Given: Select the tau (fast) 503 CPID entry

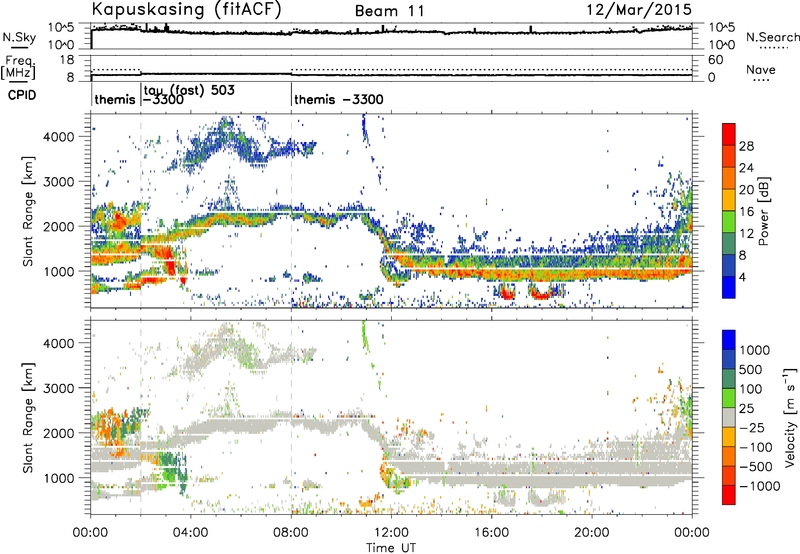Looking at the screenshot, I should (x=189, y=90).
